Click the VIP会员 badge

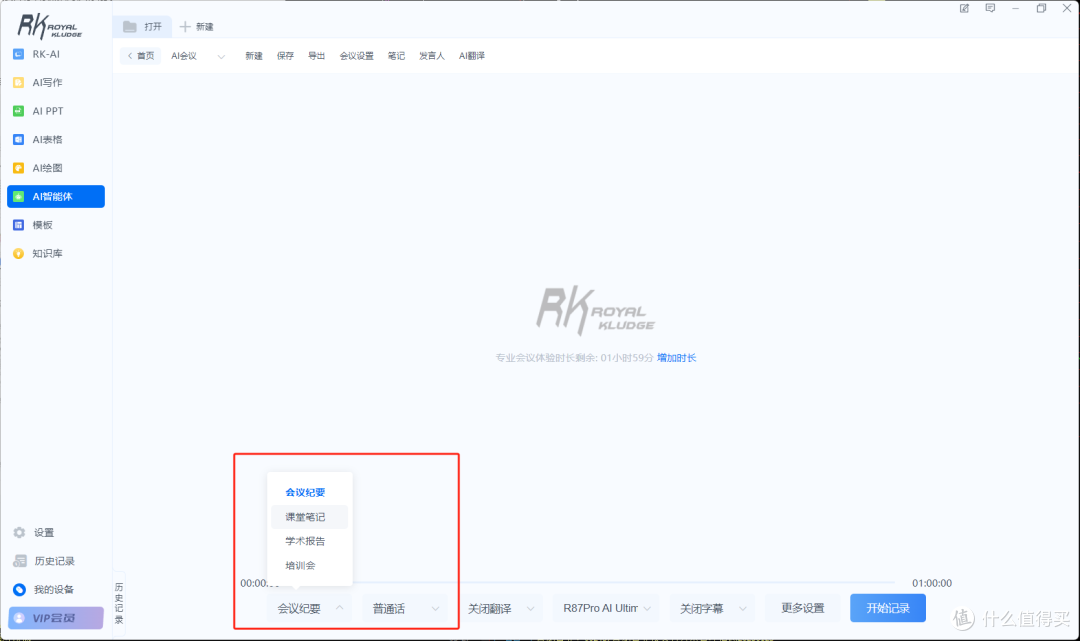56,618
